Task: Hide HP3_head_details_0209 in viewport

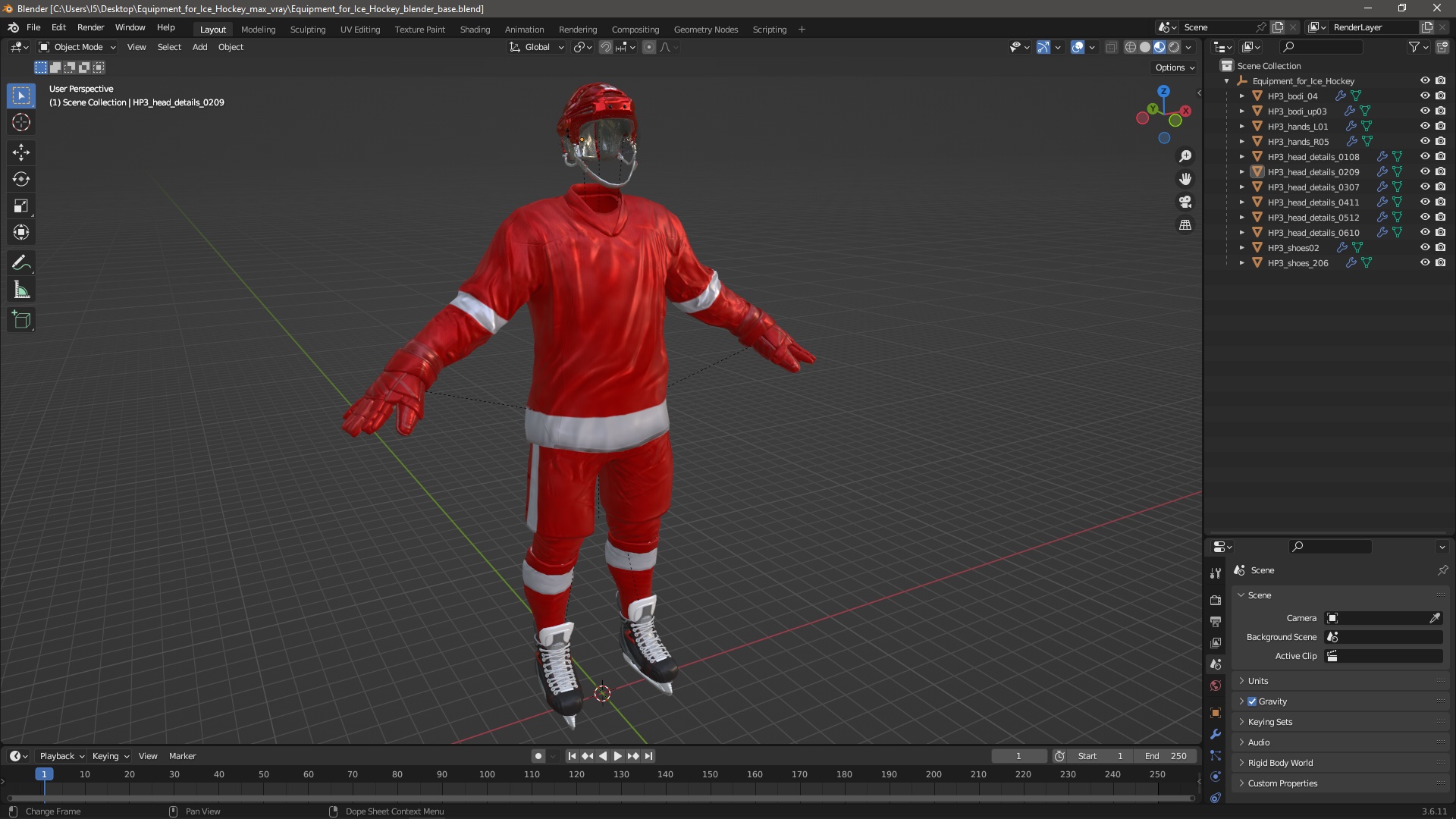Action: tap(1425, 171)
